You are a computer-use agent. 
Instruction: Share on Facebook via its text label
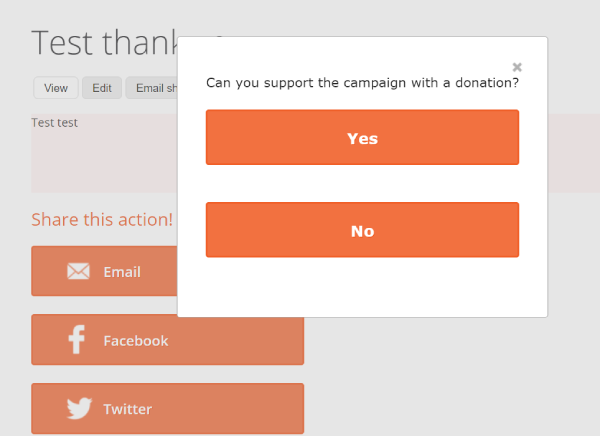(x=136, y=341)
